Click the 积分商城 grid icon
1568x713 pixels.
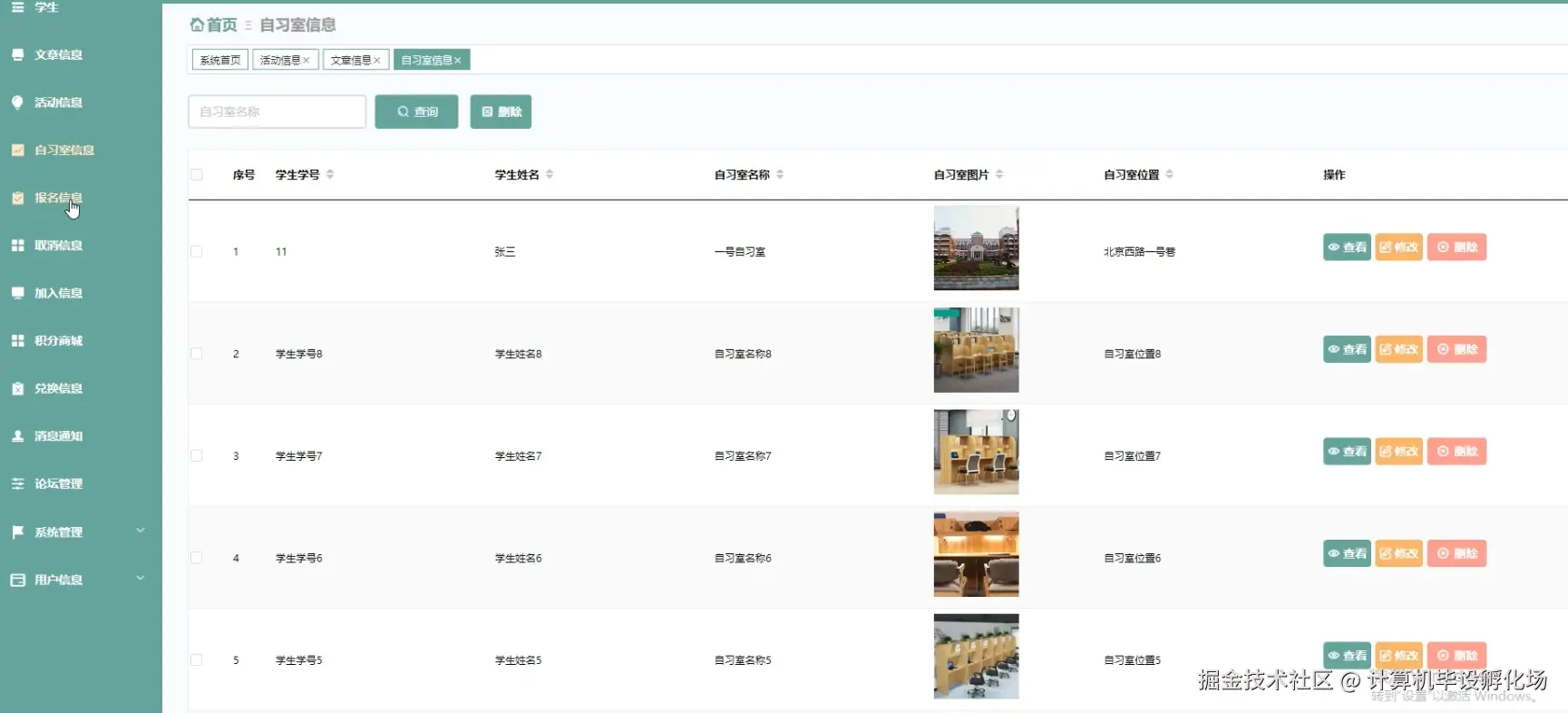point(17,340)
